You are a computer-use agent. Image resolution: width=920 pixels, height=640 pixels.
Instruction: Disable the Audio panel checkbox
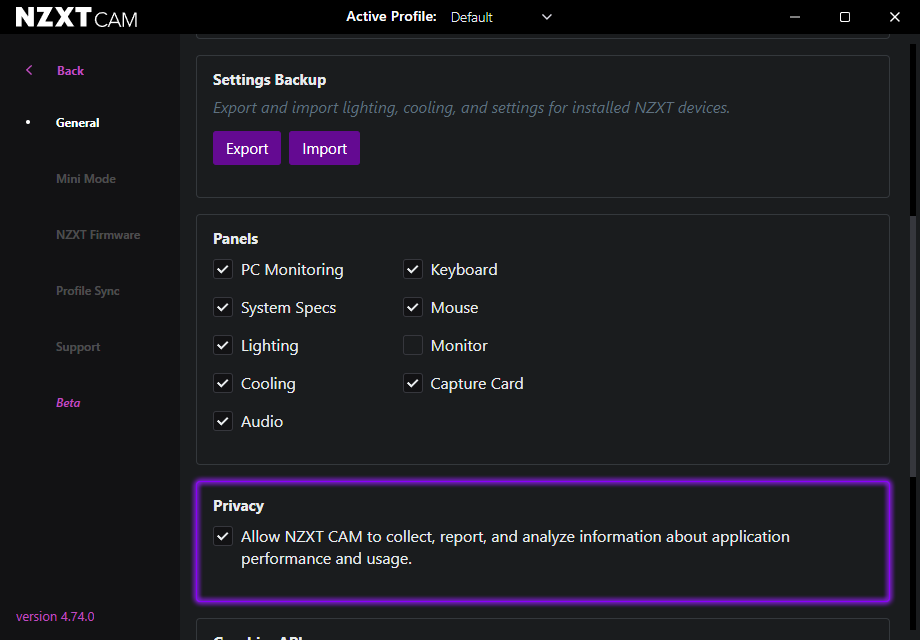223,421
